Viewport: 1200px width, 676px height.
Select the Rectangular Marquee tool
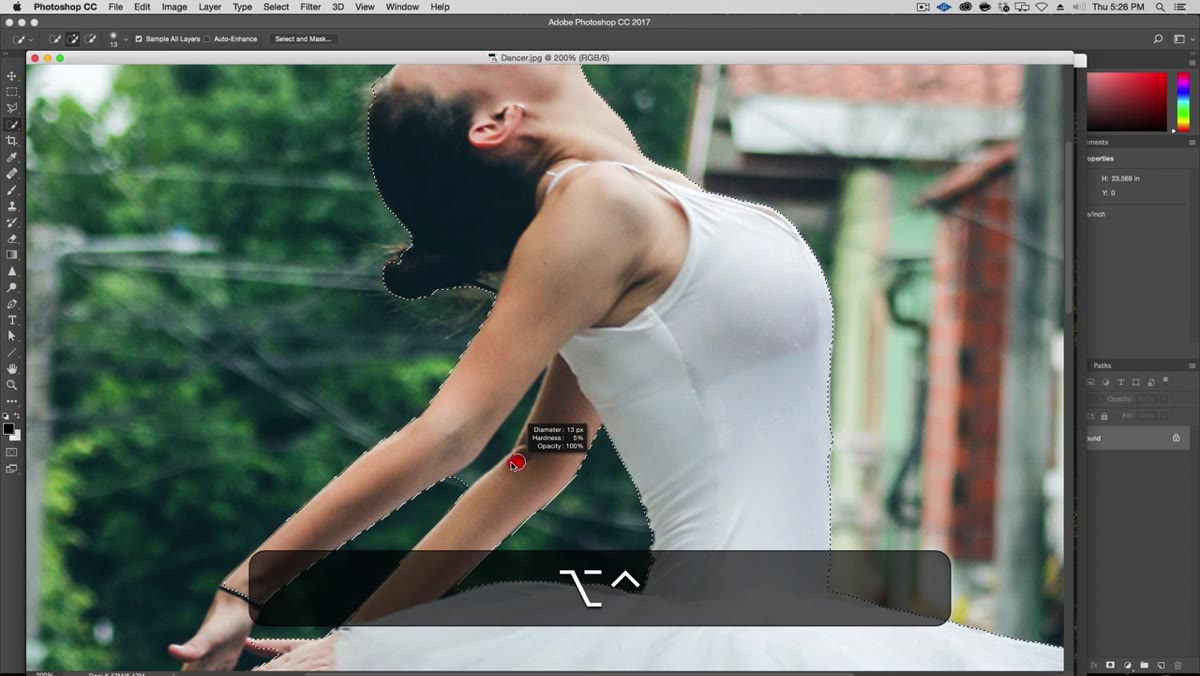point(12,92)
